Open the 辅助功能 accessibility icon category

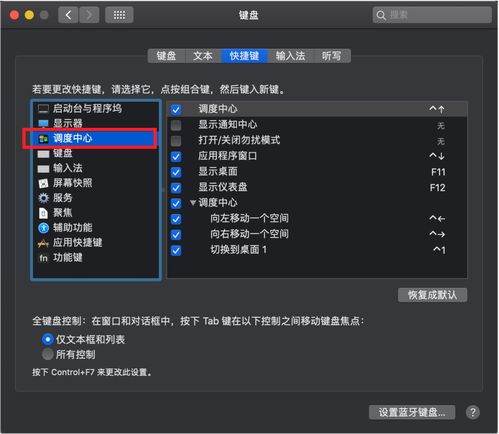click(x=43, y=228)
